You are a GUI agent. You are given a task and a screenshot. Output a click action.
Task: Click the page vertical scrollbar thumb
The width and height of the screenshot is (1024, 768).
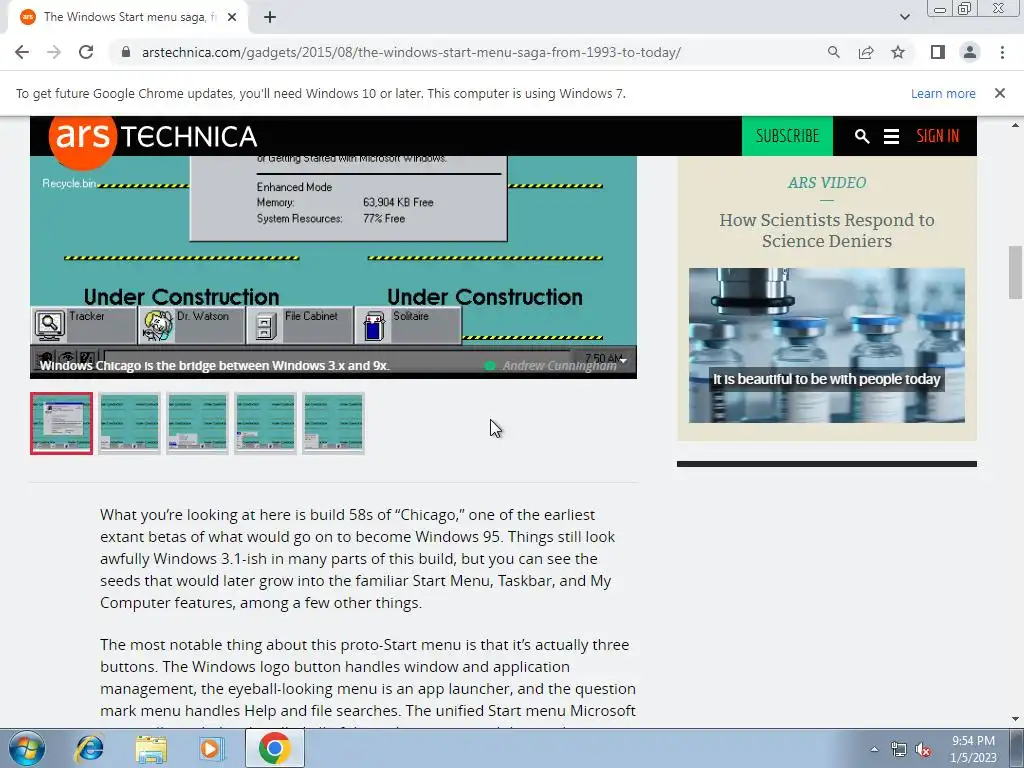(1015, 272)
